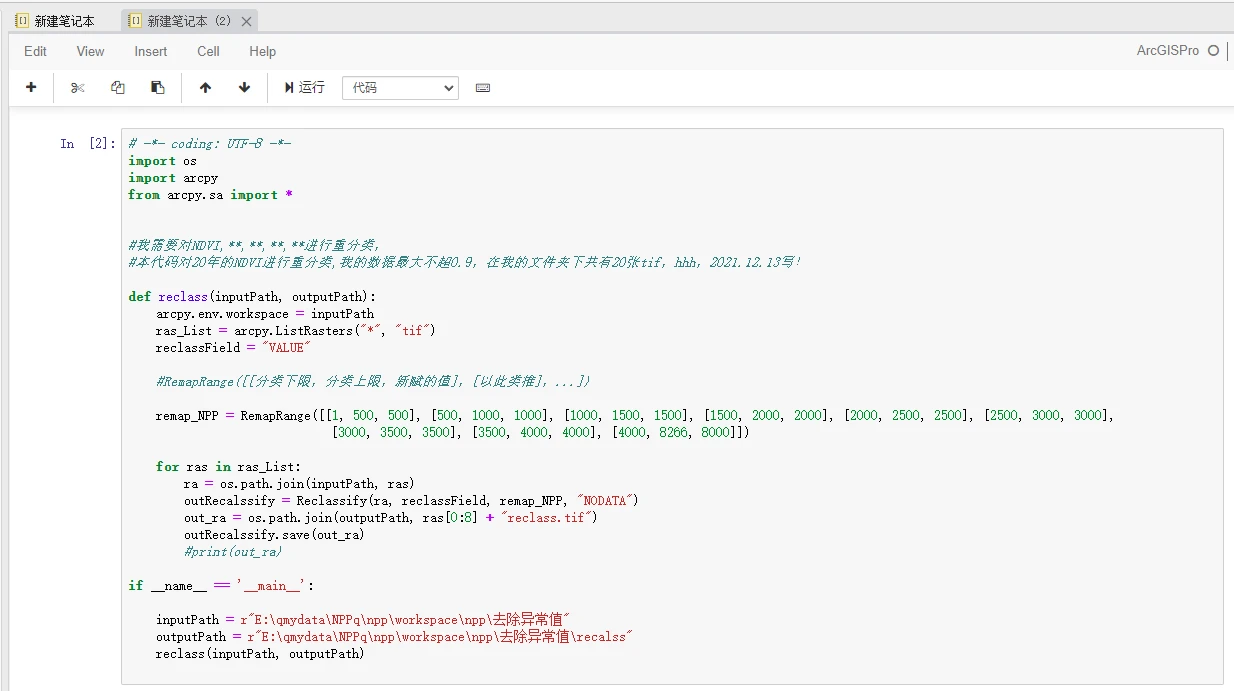Click the '# -*- coding: UTF-8 -*-' comment
This screenshot has width=1234, height=691.
210,144
